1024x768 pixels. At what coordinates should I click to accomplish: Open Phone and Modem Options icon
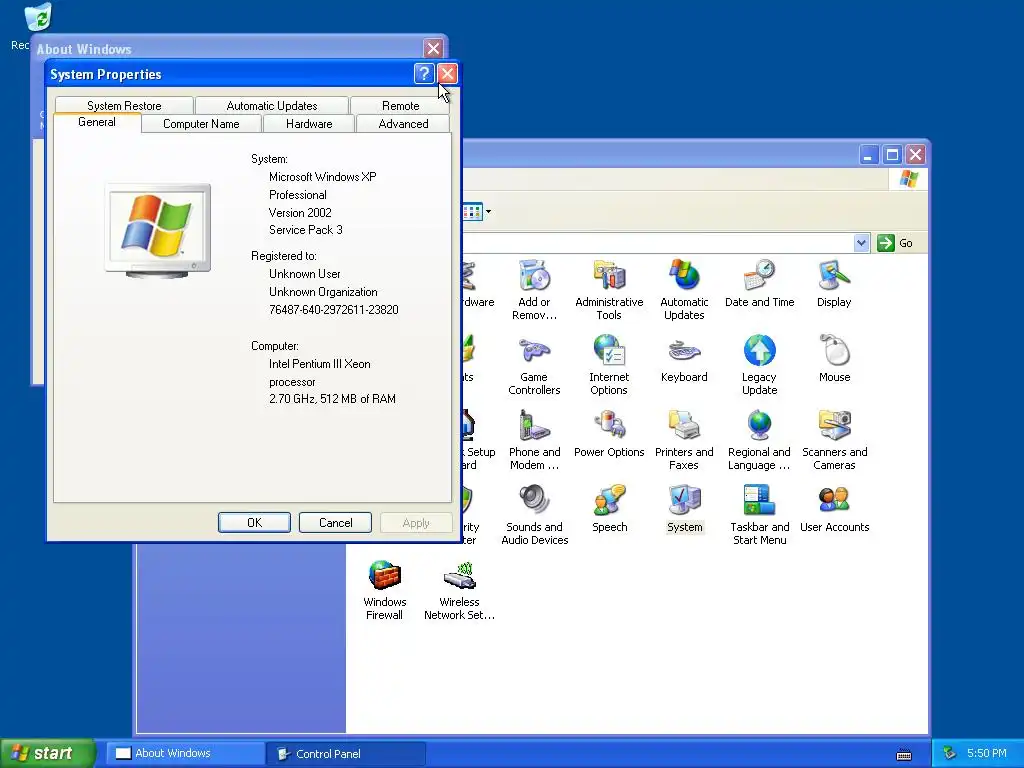(x=534, y=440)
